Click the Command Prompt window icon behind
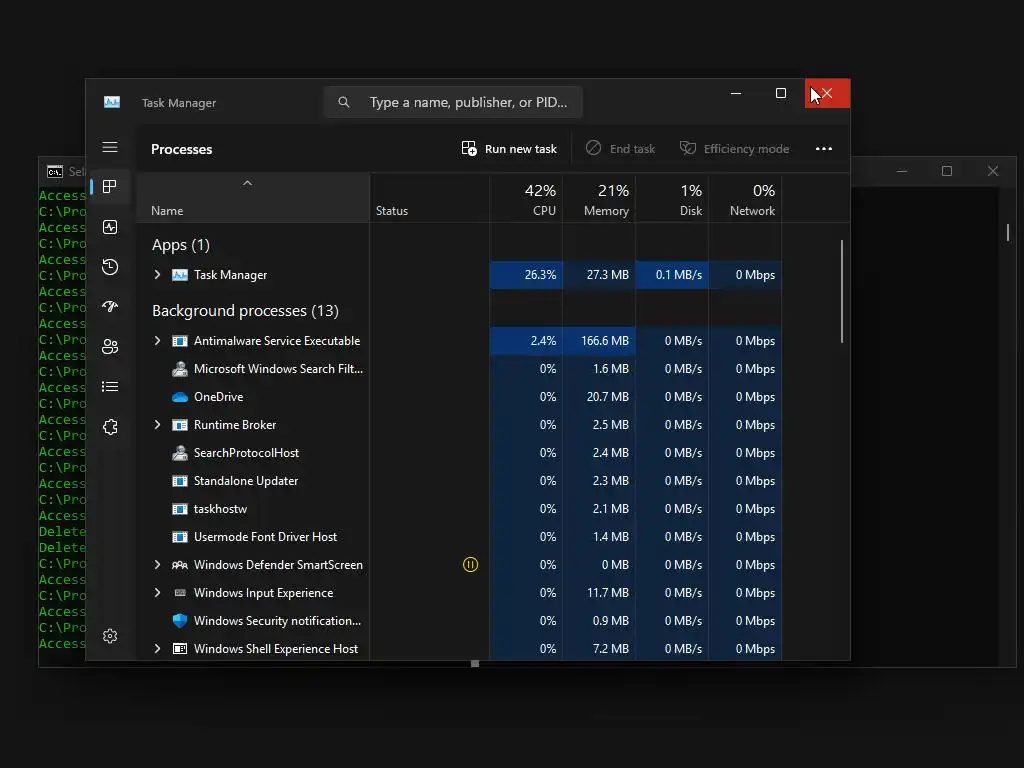This screenshot has height=768, width=1024. click(55, 171)
